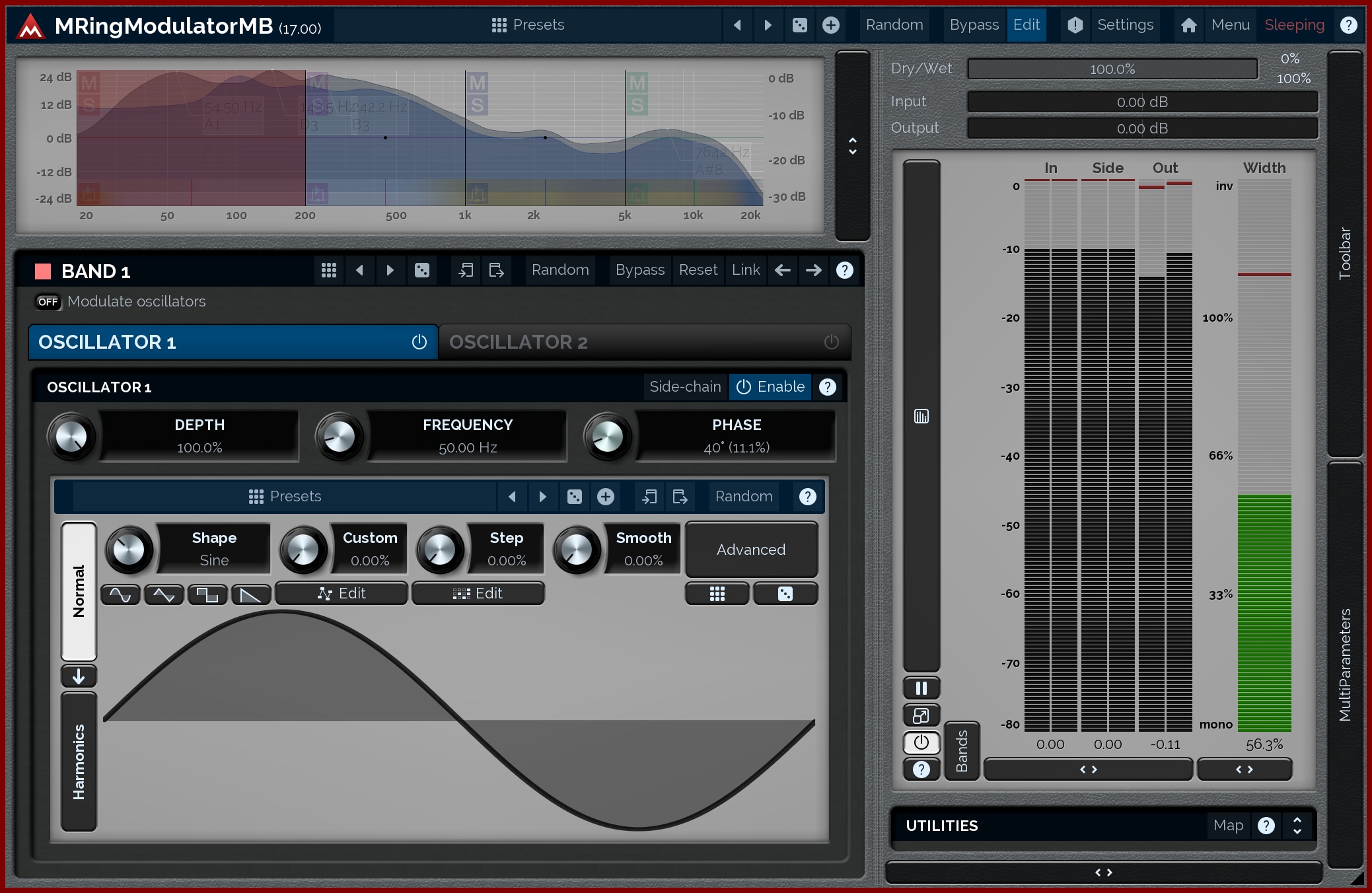
Task: Open the main Presets dropdown
Action: 528,25
